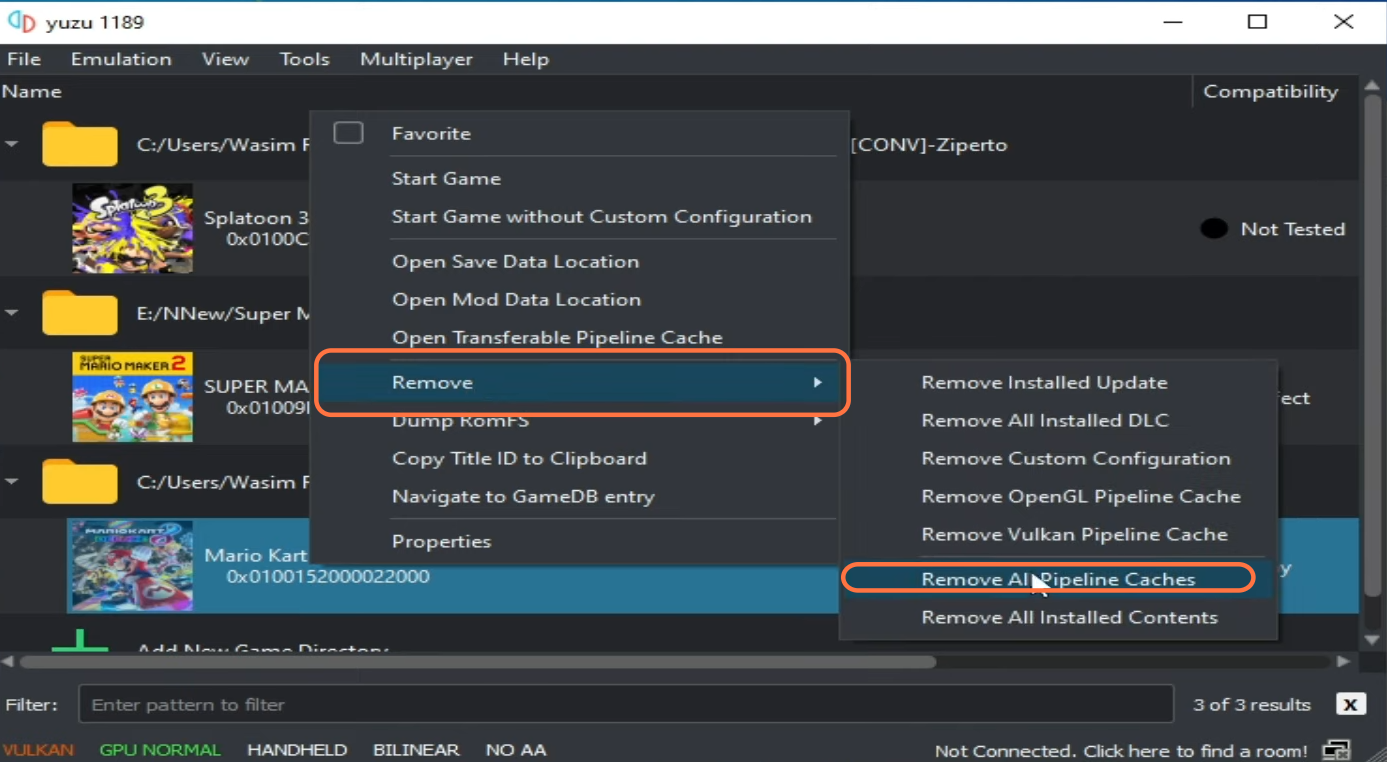The height and width of the screenshot is (762, 1387).
Task: Click the yuzu logo icon in title bar
Action: click(21, 22)
